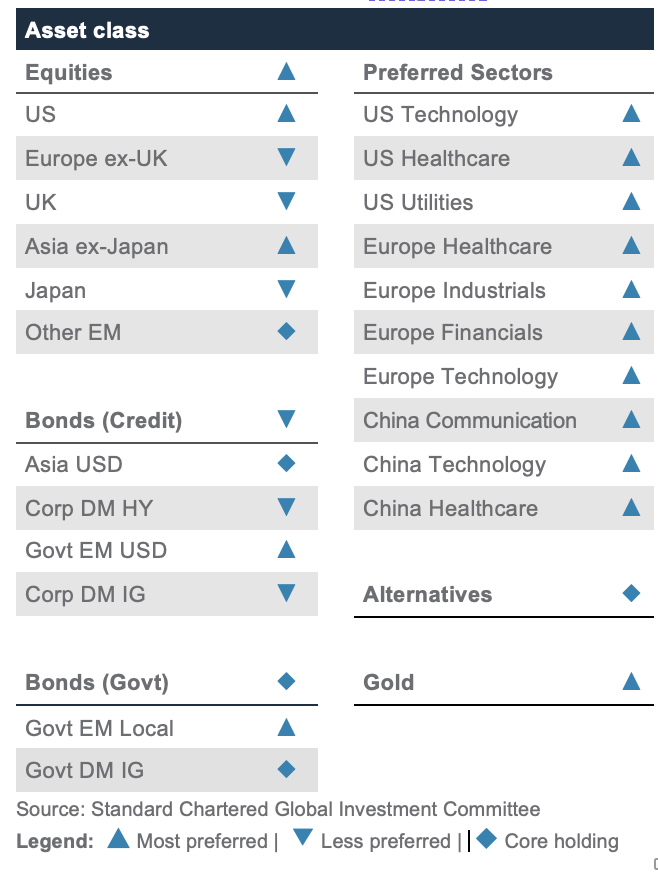The image size is (658, 872).
Task: Select the Equities section heading
Action: click(69, 72)
